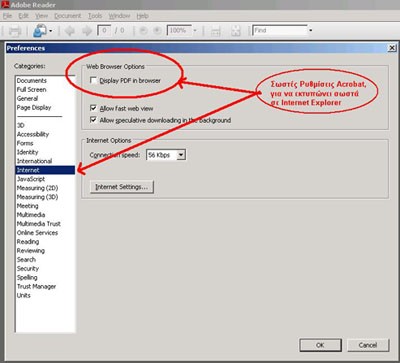Screen dimensions: 400x363
Task: Click the collaboration meeting icon in the toolbar
Action: [40, 31]
